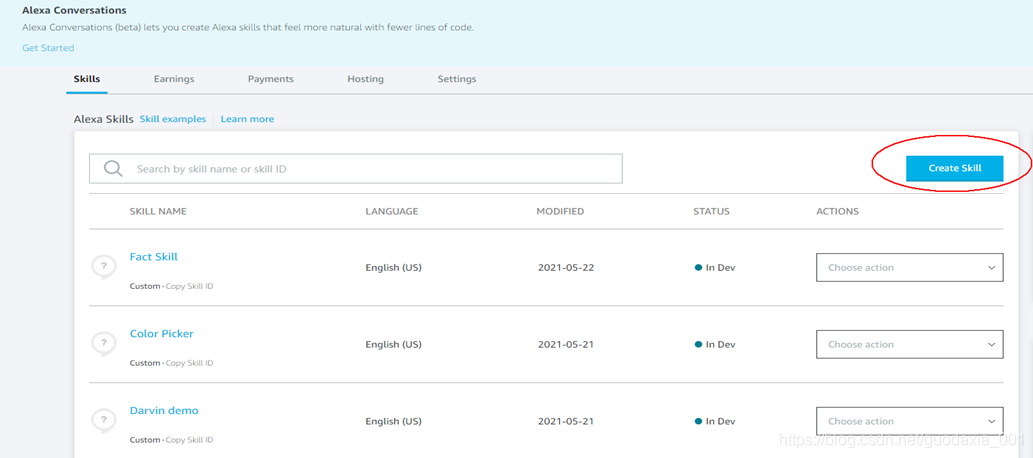Click the 2021-05-22 modified date
This screenshot has height=458, width=1033.
pos(566,268)
